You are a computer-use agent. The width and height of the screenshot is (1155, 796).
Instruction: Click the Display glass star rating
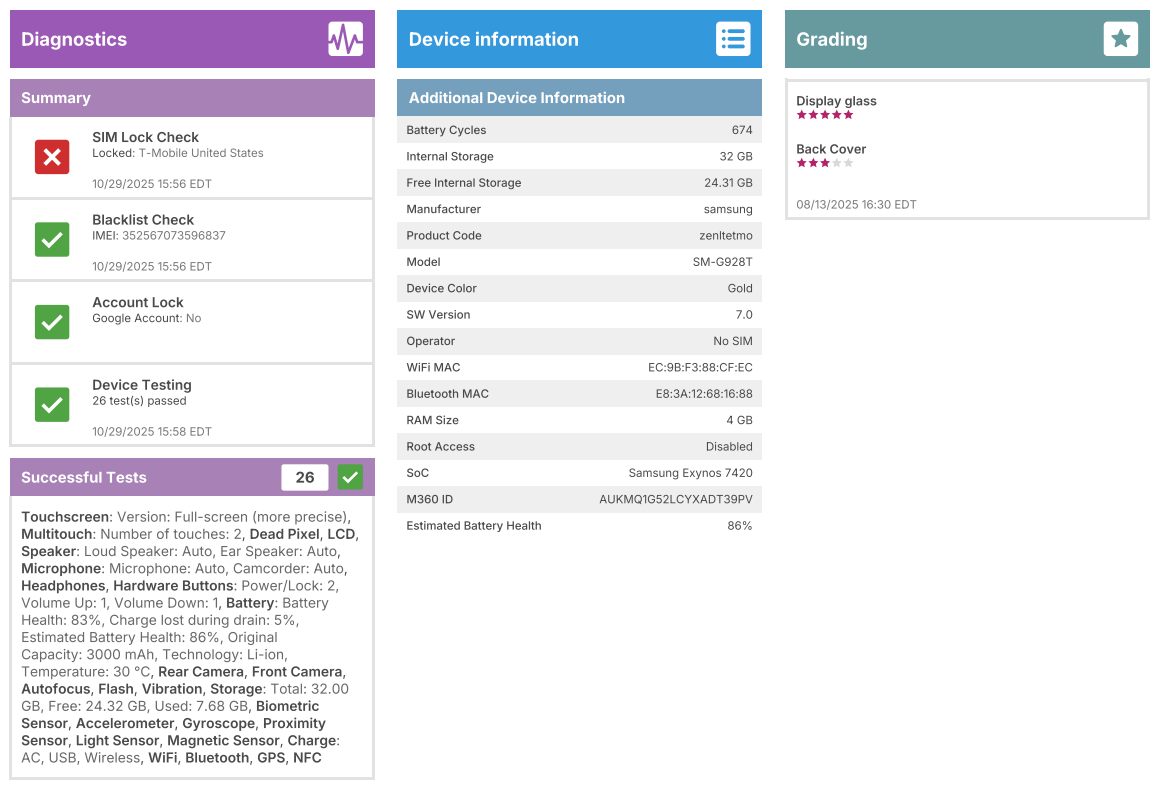[825, 115]
